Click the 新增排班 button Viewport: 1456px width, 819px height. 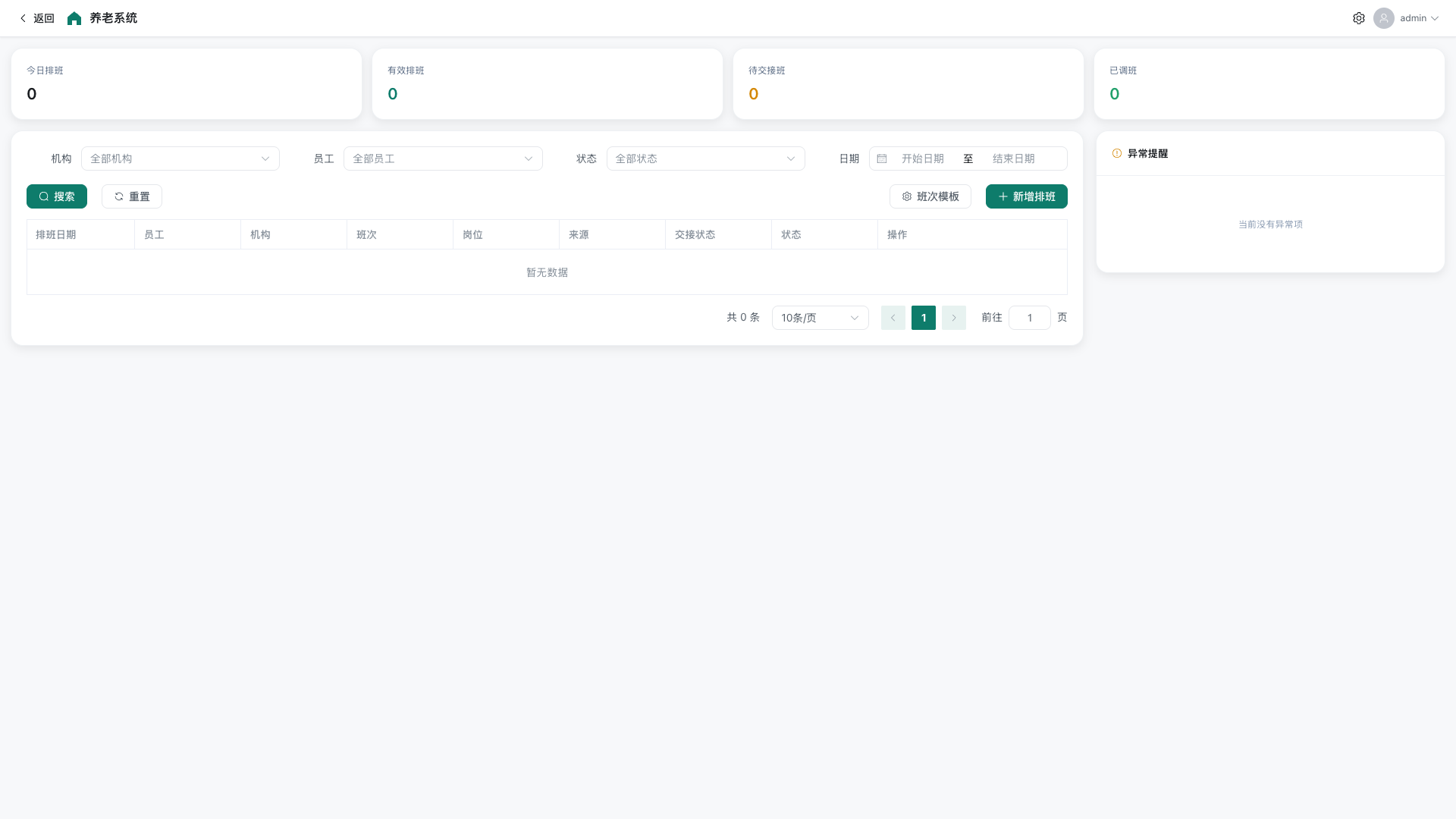point(1026,196)
